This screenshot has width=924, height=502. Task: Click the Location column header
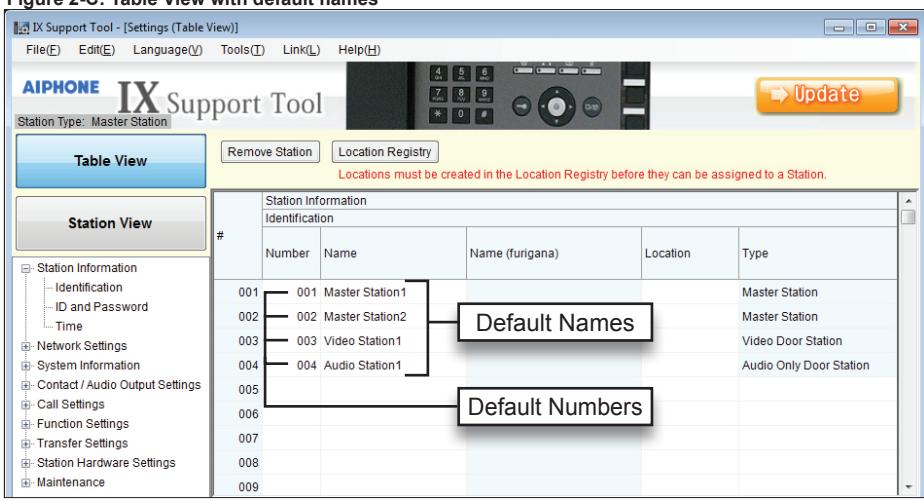(x=689, y=253)
